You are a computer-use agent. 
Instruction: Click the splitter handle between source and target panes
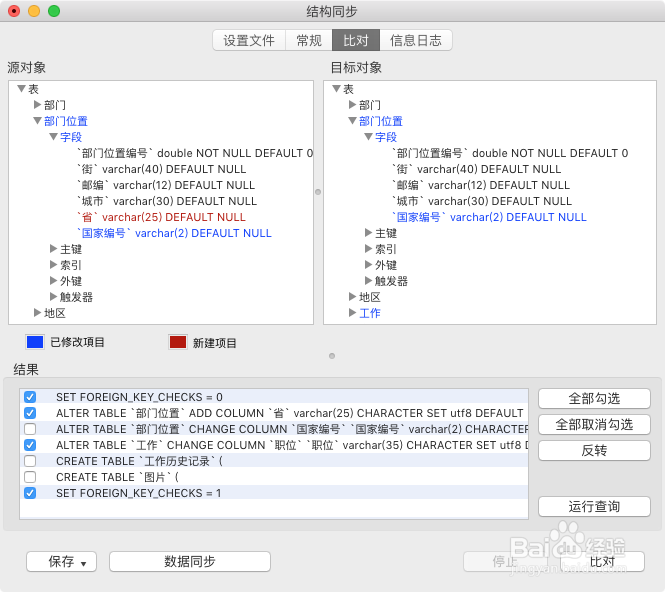(x=318, y=192)
